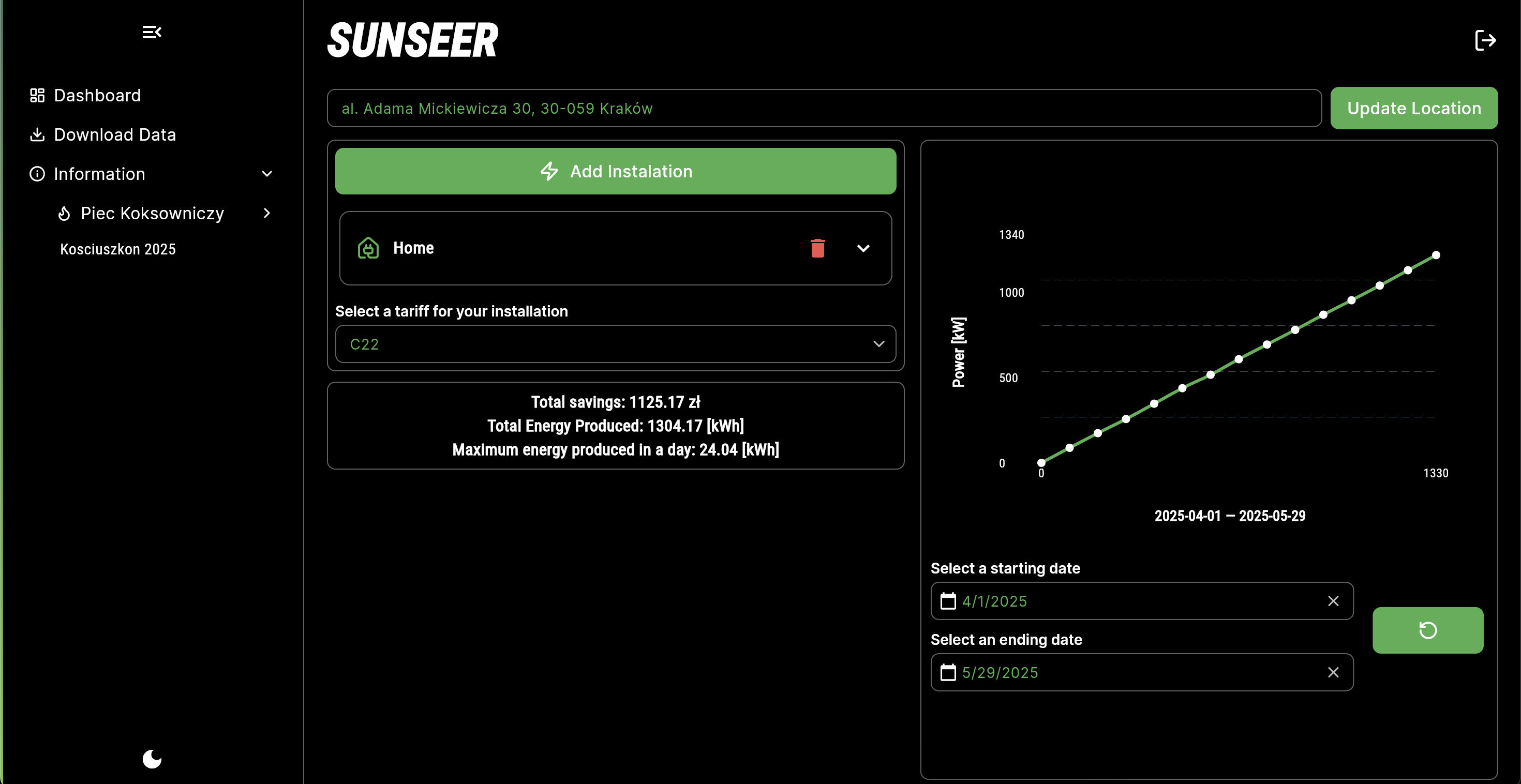This screenshot has width=1521, height=784.
Task: Clear the ending date with the X button
Action: point(1333,672)
